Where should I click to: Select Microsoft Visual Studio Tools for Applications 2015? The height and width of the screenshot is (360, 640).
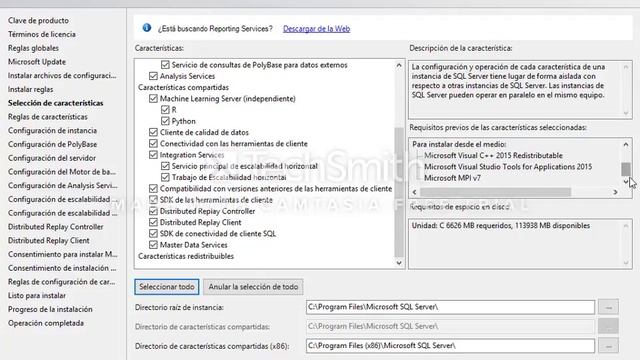(508, 167)
